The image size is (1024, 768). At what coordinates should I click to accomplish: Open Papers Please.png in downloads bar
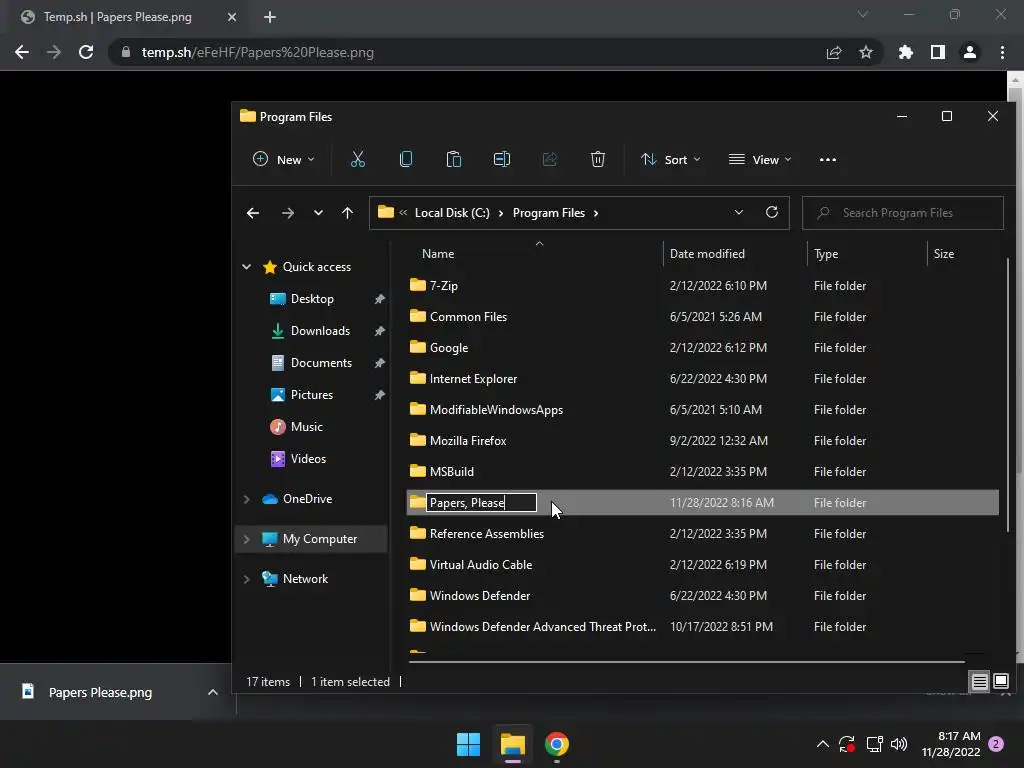[100, 692]
